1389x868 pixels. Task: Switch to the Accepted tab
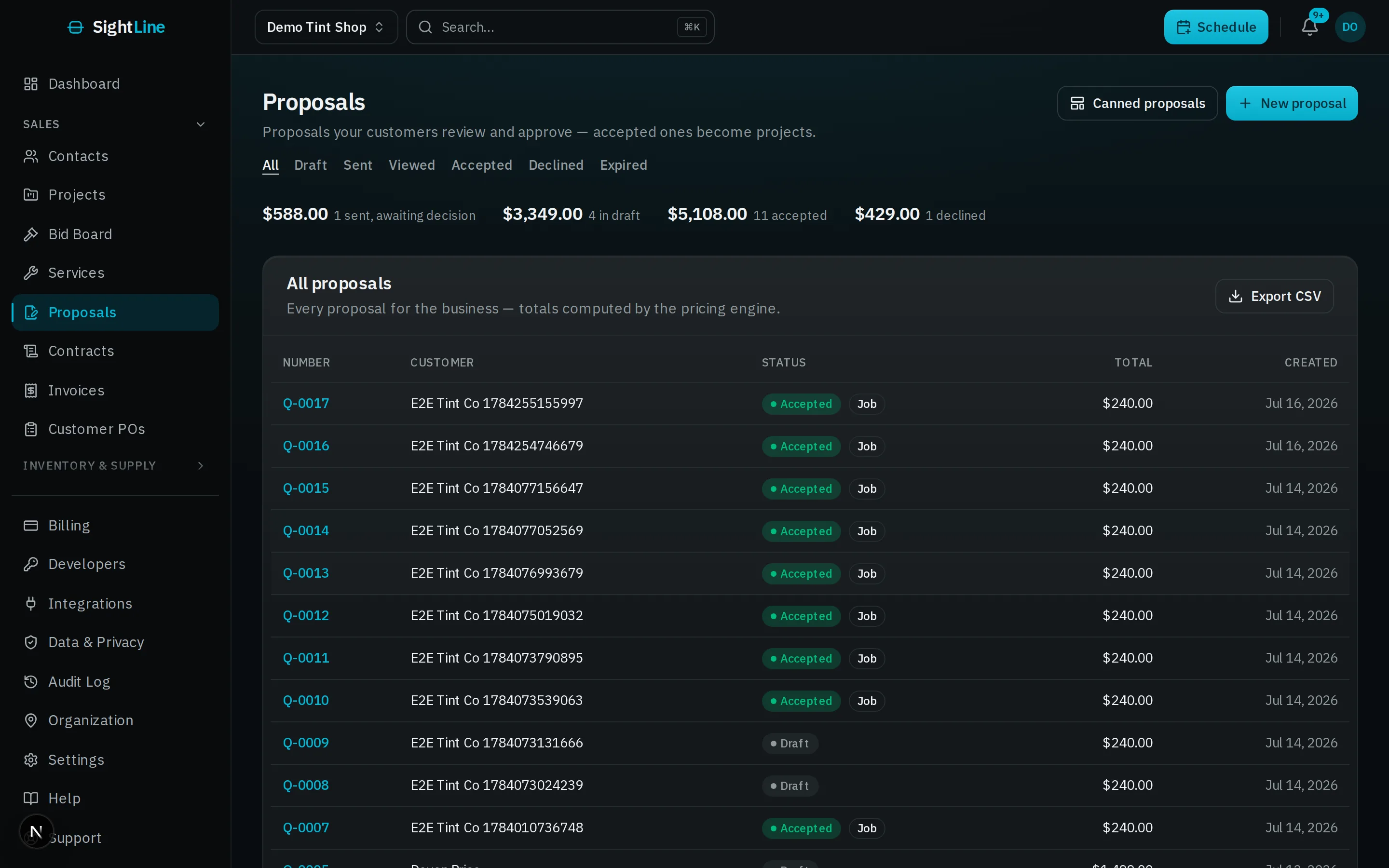(481, 165)
